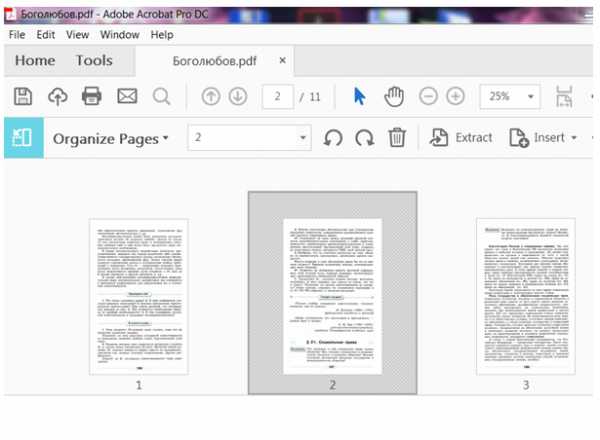Click the fit page scrolling icon

click(x=564, y=96)
